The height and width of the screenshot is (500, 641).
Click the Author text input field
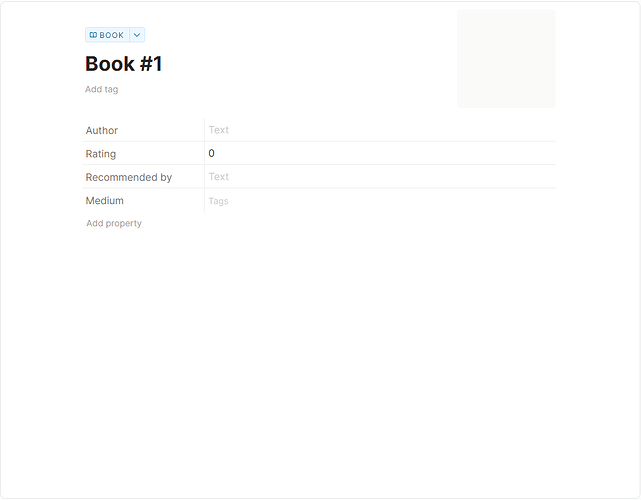(x=380, y=130)
